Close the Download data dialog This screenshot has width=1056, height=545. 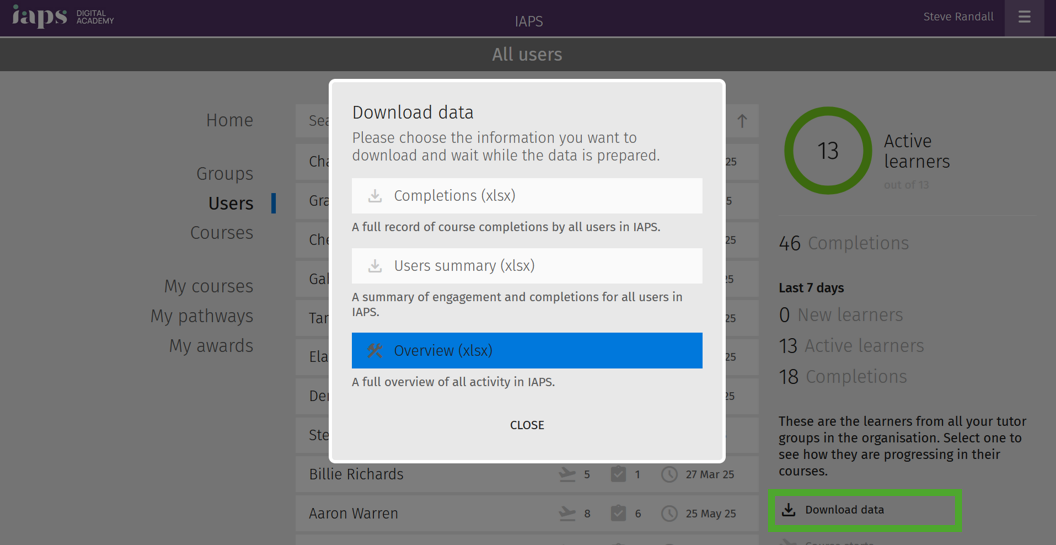click(x=527, y=426)
